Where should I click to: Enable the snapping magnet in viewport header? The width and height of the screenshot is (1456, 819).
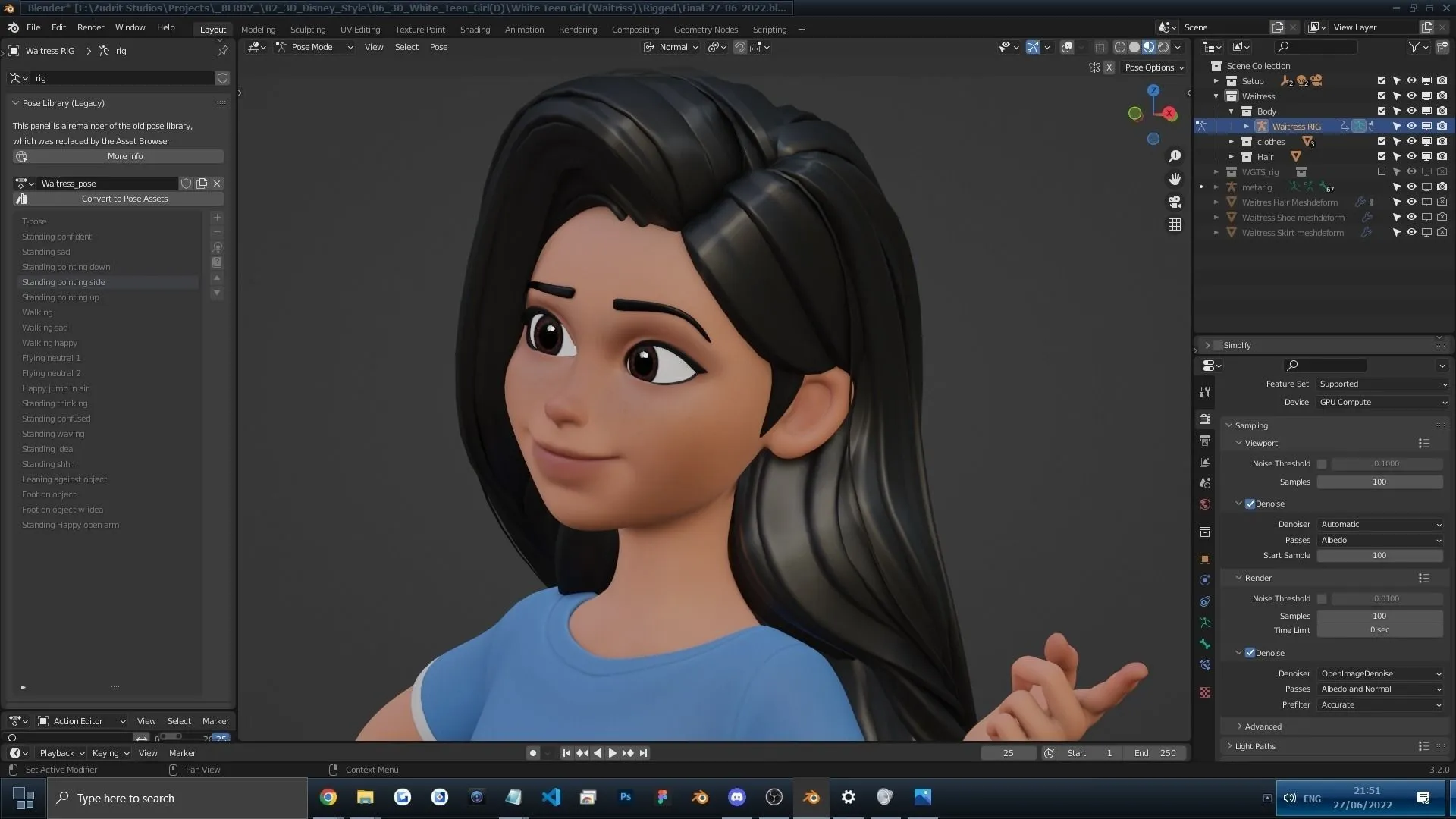pos(739,47)
